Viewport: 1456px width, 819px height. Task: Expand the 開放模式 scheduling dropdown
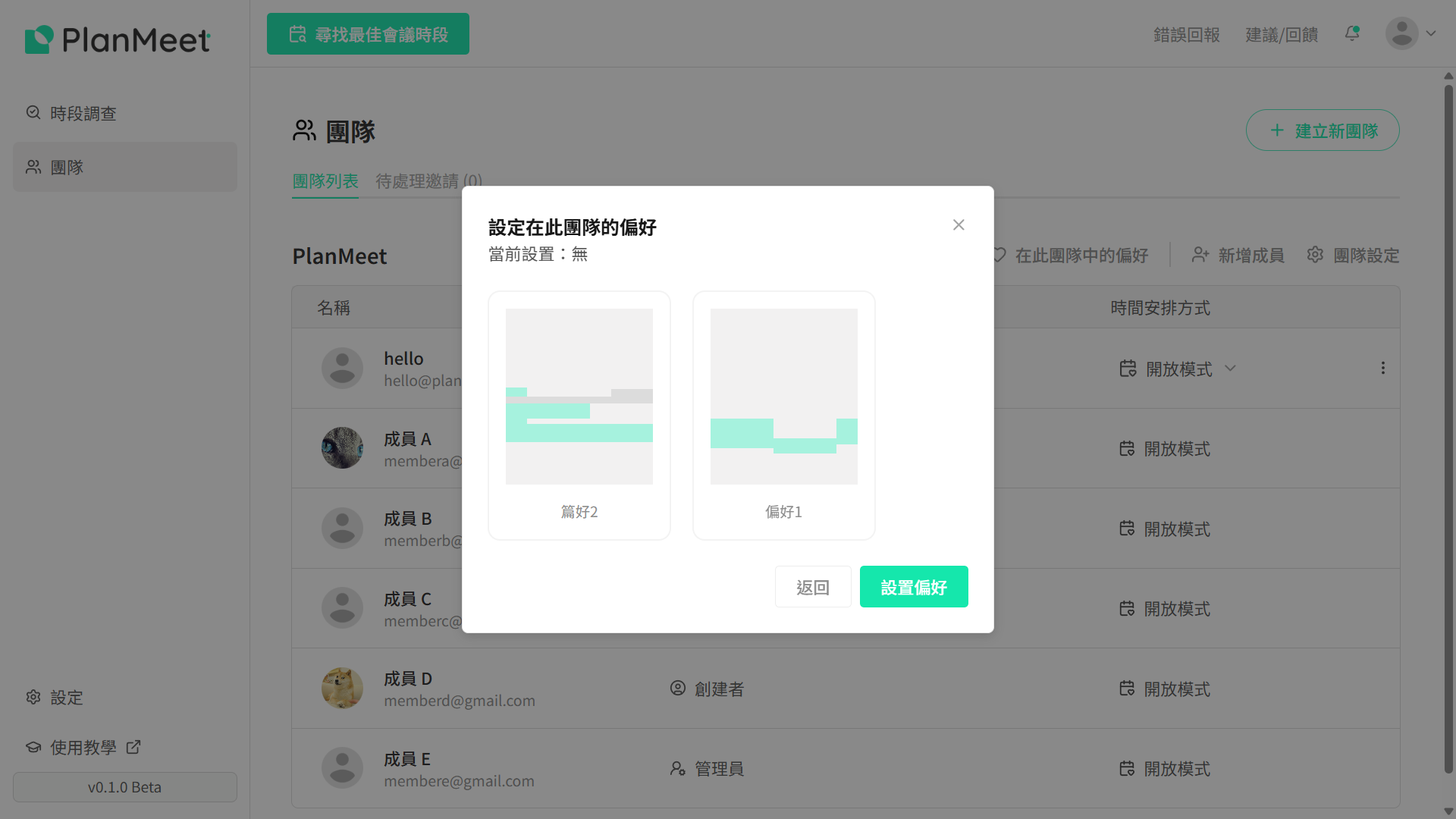point(1230,369)
